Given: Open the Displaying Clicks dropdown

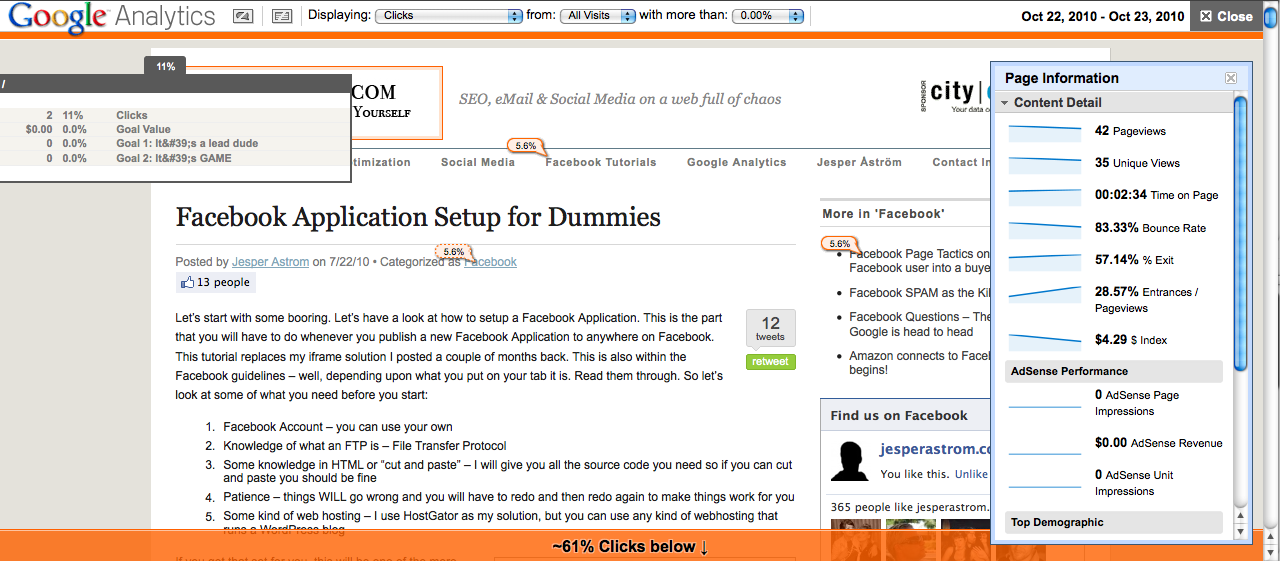Looking at the screenshot, I should point(448,16).
